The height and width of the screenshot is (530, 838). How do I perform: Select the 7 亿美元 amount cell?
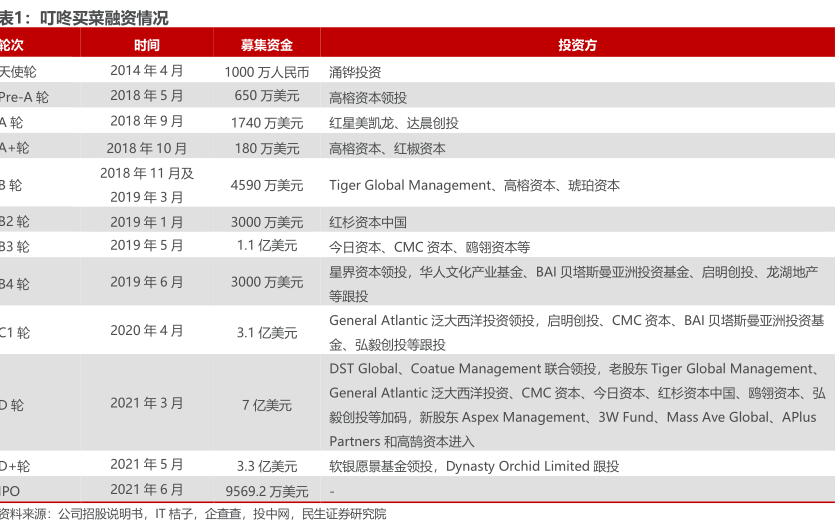(x=266, y=405)
